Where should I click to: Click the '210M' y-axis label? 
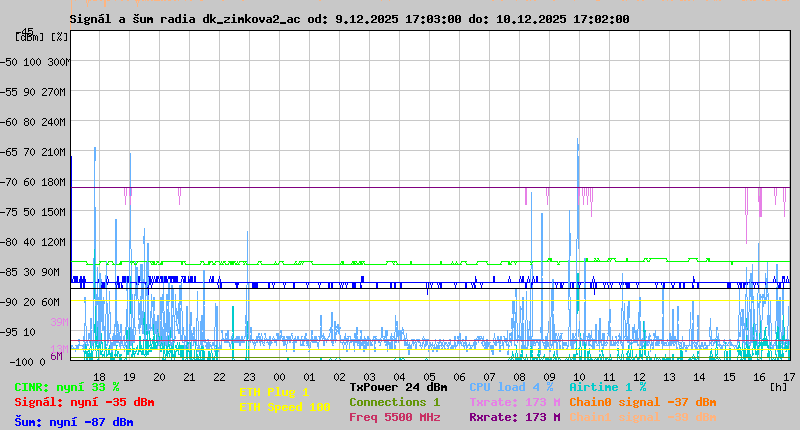coord(54,153)
